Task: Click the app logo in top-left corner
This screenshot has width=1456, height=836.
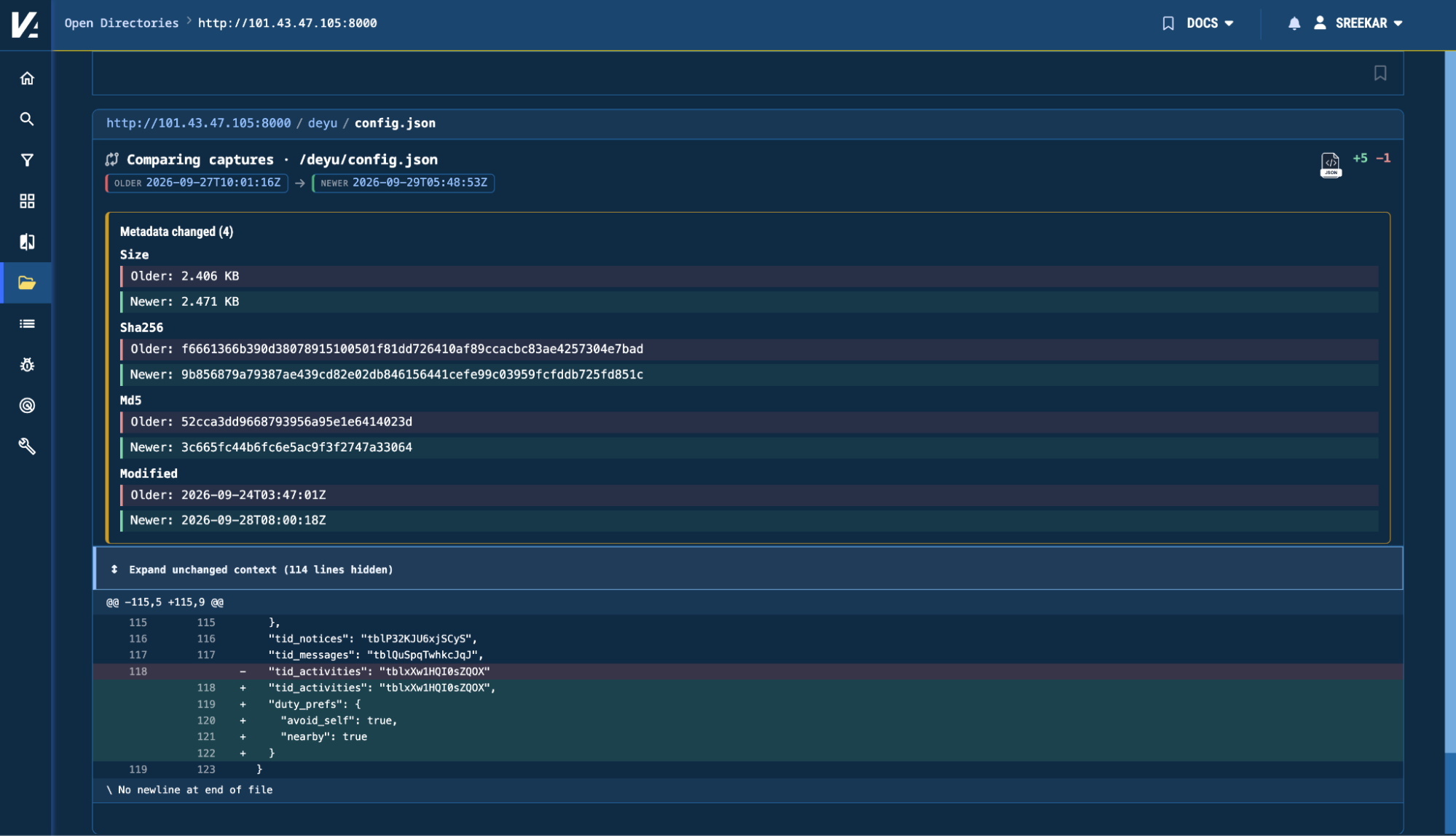Action: click(25, 24)
